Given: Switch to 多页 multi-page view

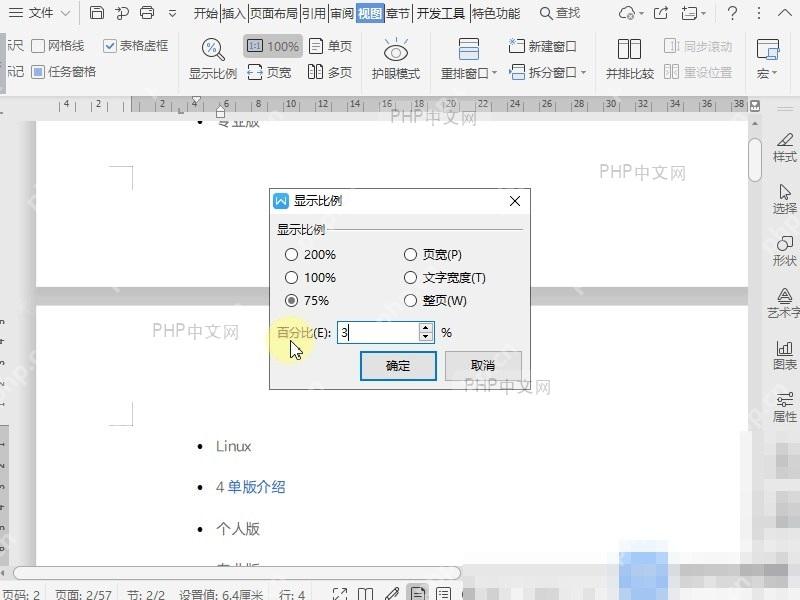Looking at the screenshot, I should point(331,72).
